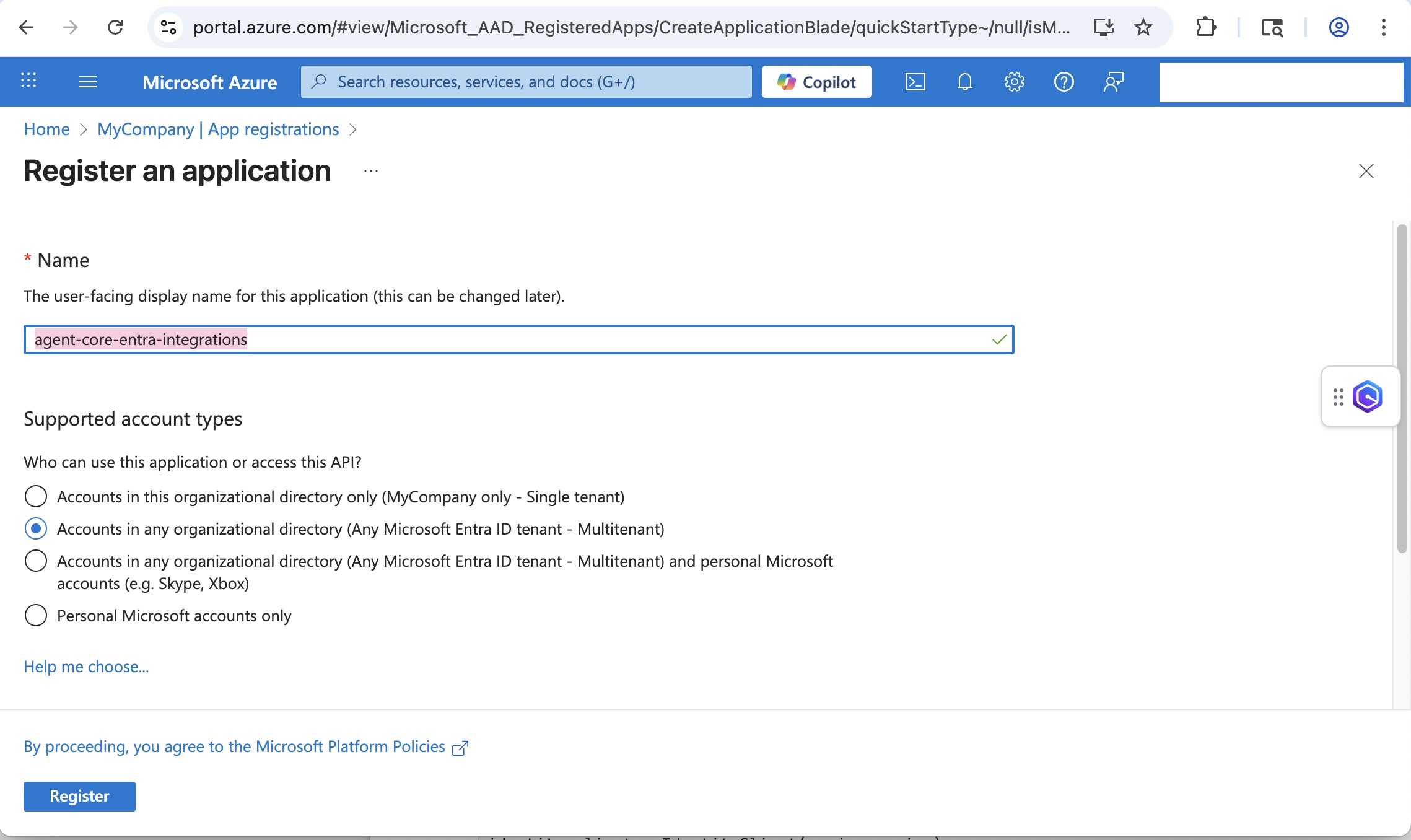Go to MyCompany App registrations breadcrumb
This screenshot has height=840, width=1411.
(218, 129)
